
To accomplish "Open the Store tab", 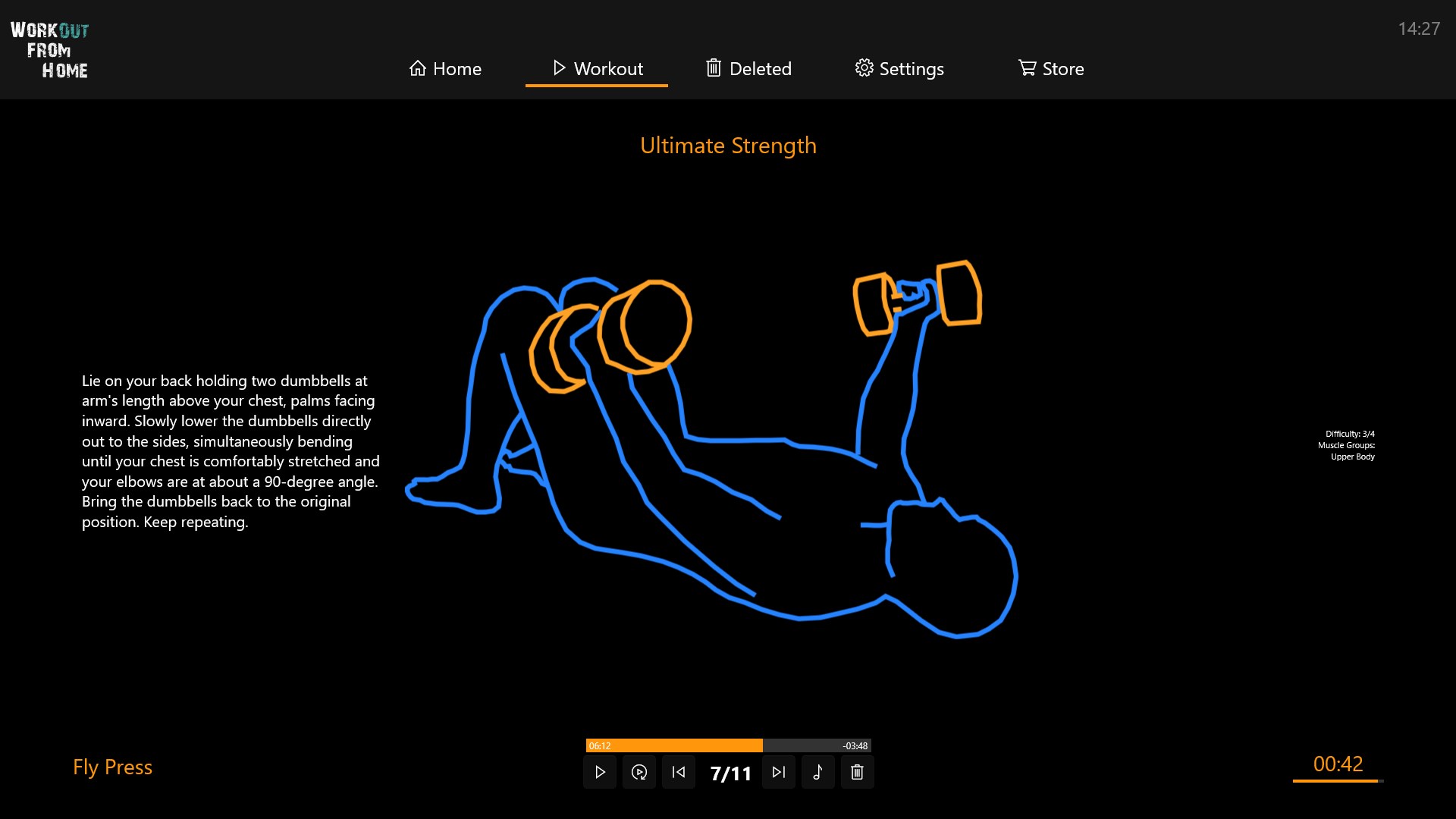I will point(1051,68).
